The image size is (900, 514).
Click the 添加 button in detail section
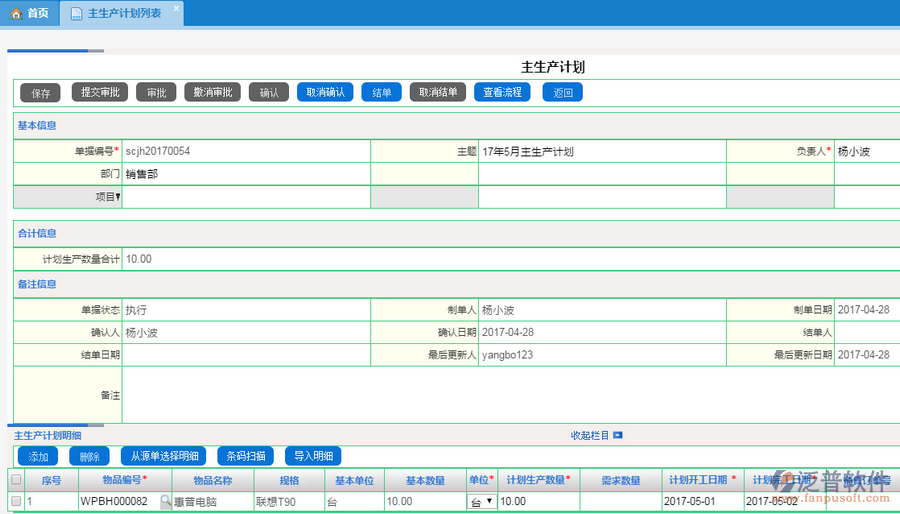tap(38, 456)
